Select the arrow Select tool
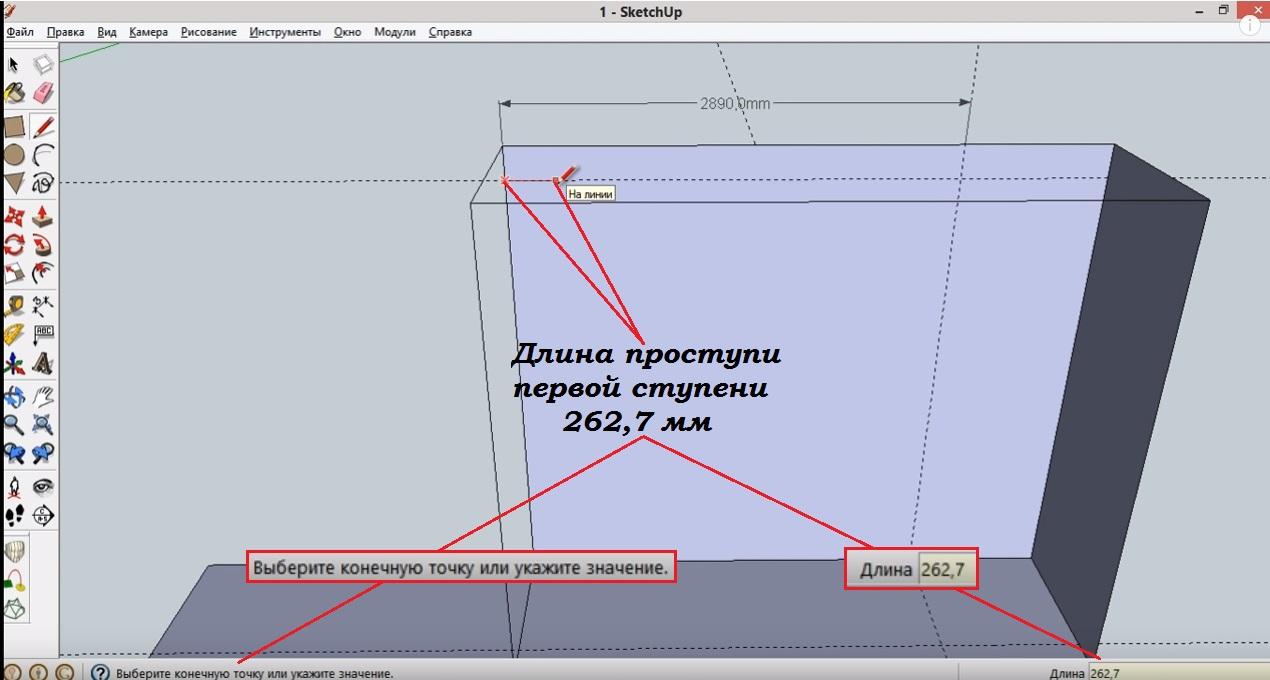This screenshot has width=1270, height=680. [x=14, y=65]
